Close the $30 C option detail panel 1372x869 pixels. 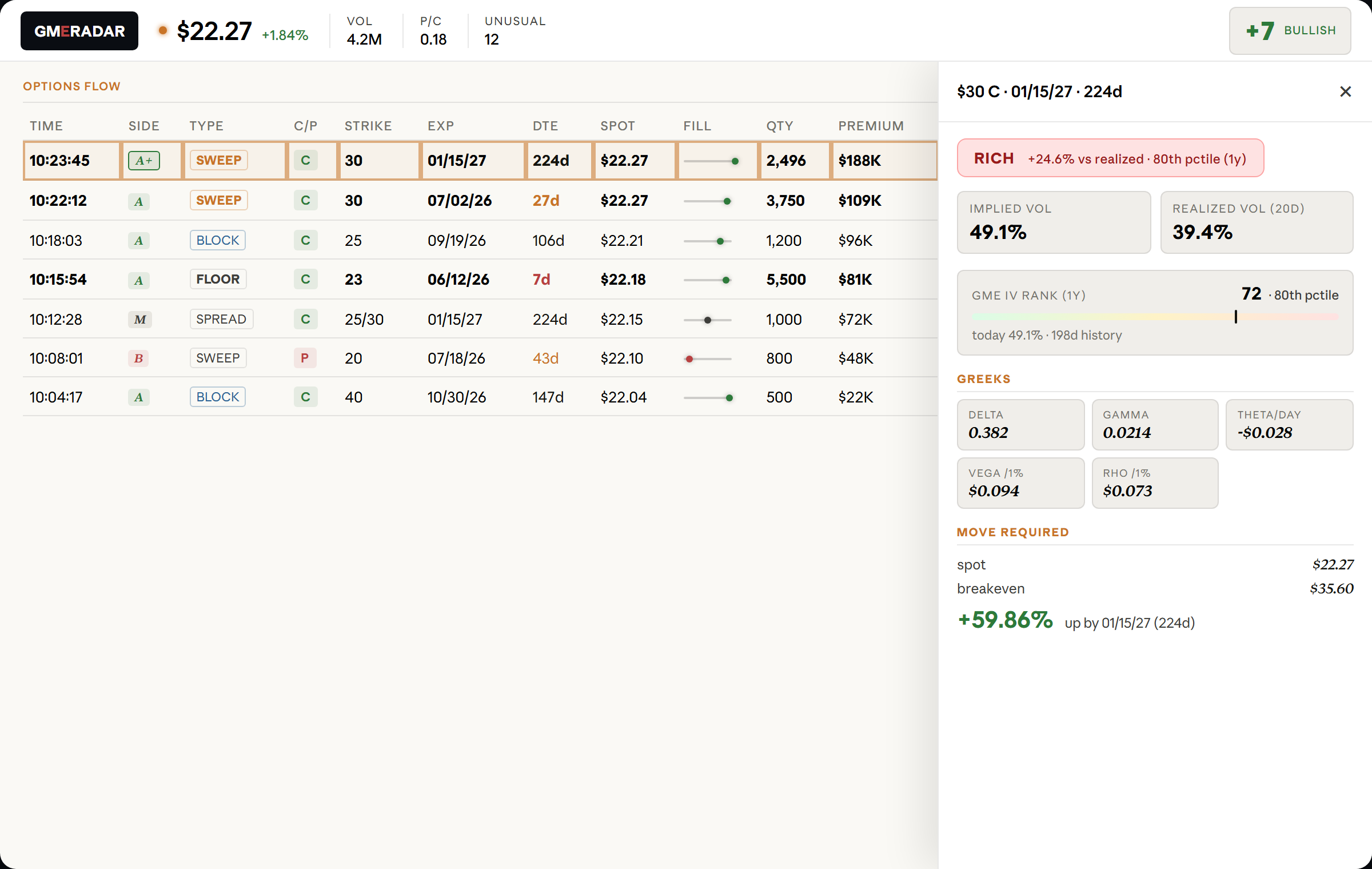tap(1345, 91)
